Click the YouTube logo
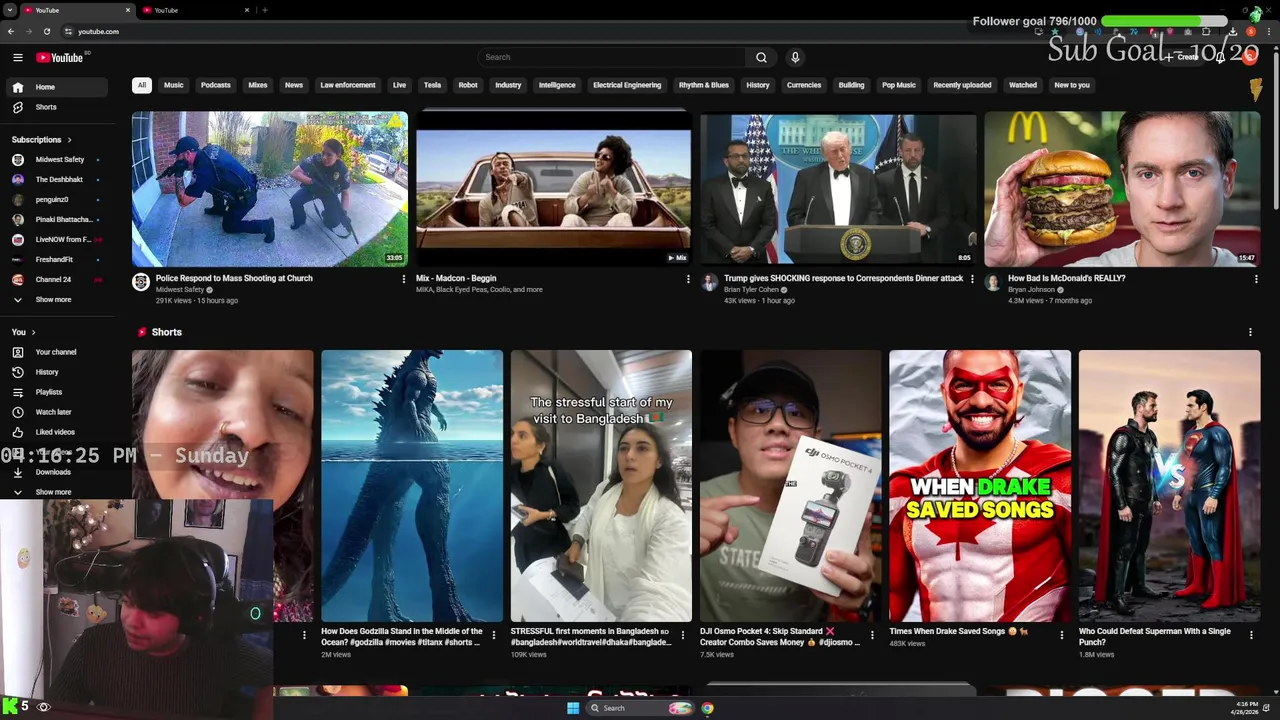 (x=60, y=58)
